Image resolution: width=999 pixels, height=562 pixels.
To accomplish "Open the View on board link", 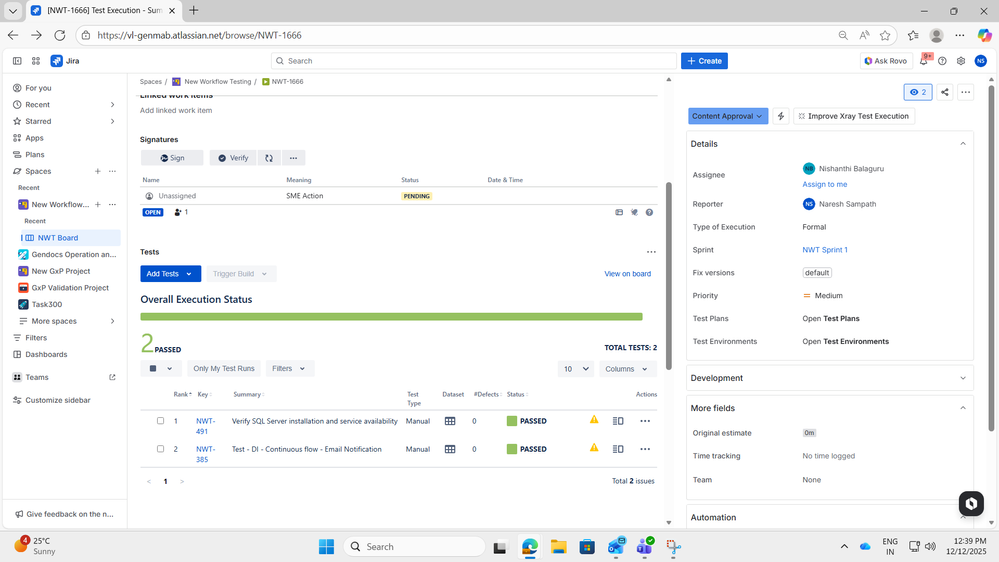I will (x=628, y=274).
